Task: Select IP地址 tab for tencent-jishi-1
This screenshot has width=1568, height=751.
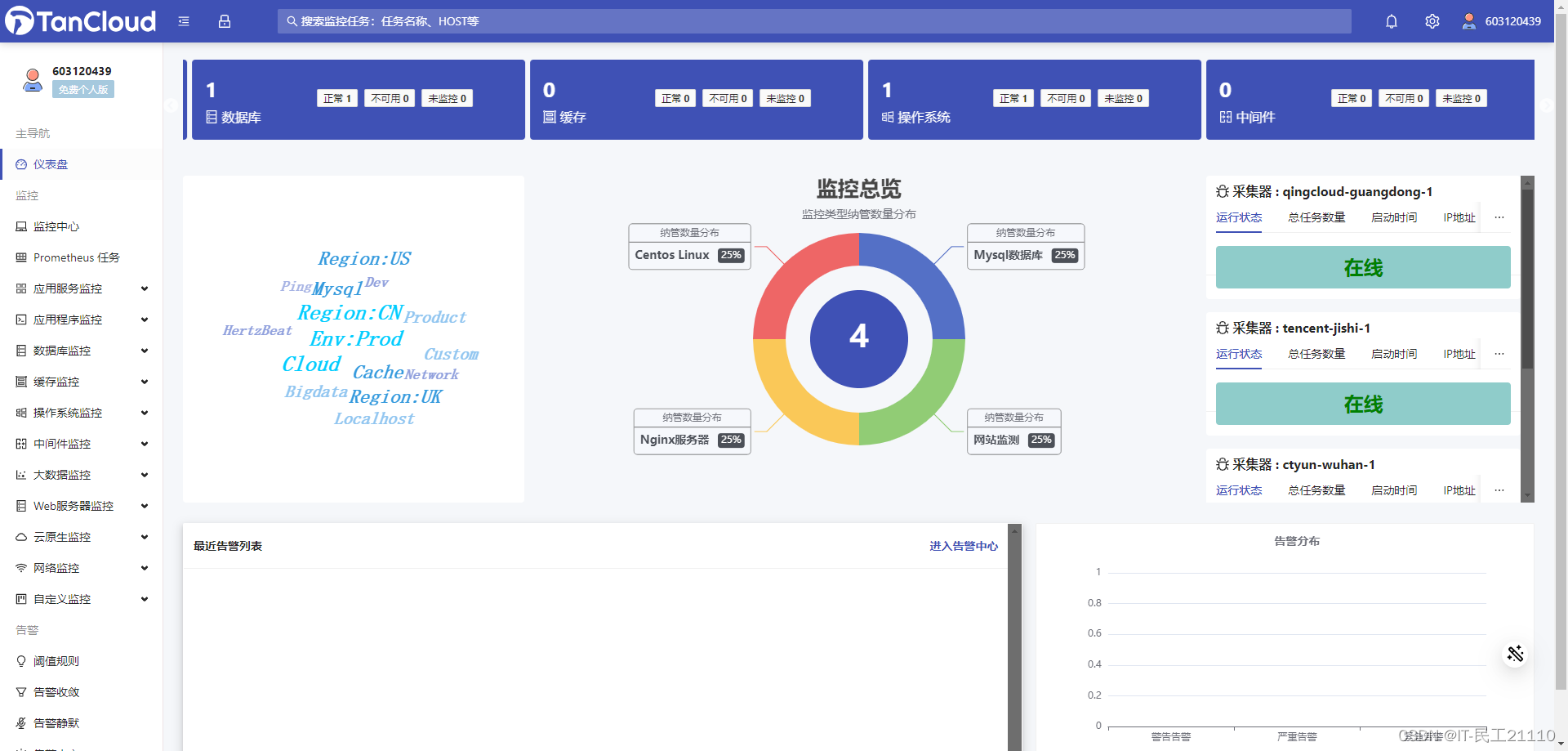Action: click(x=1459, y=354)
